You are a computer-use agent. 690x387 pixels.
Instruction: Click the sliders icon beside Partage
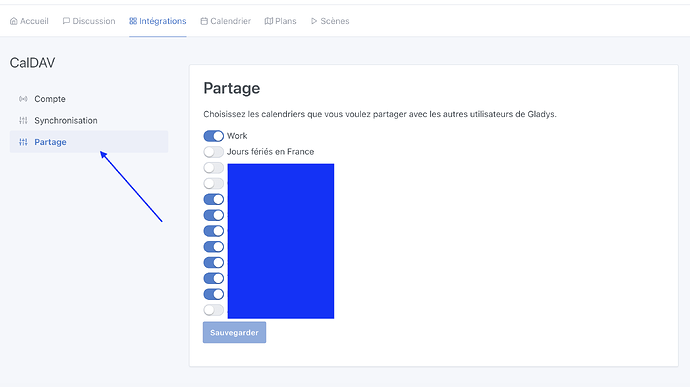(x=23, y=142)
